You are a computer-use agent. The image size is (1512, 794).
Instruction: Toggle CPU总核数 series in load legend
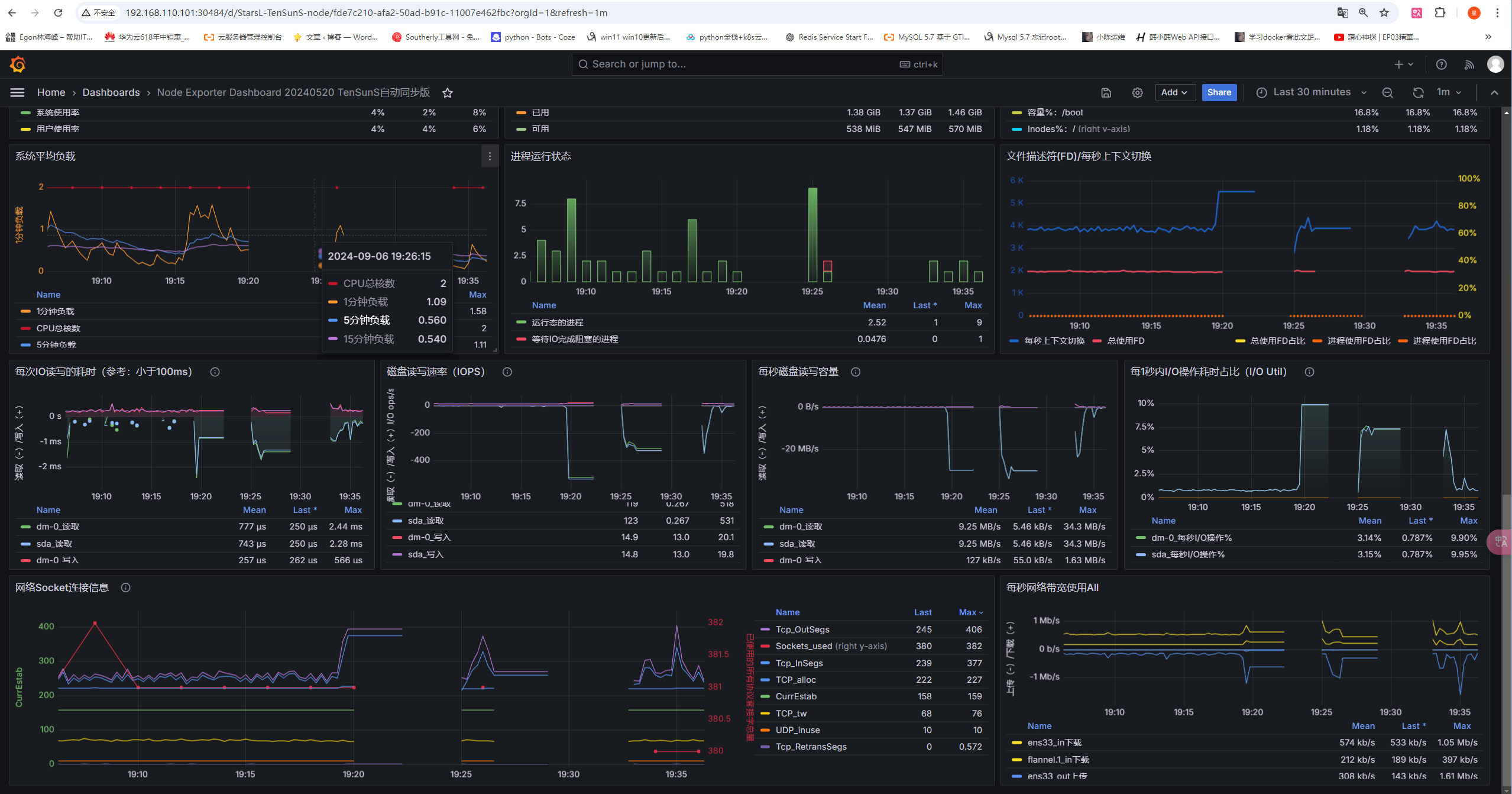pyautogui.click(x=58, y=328)
